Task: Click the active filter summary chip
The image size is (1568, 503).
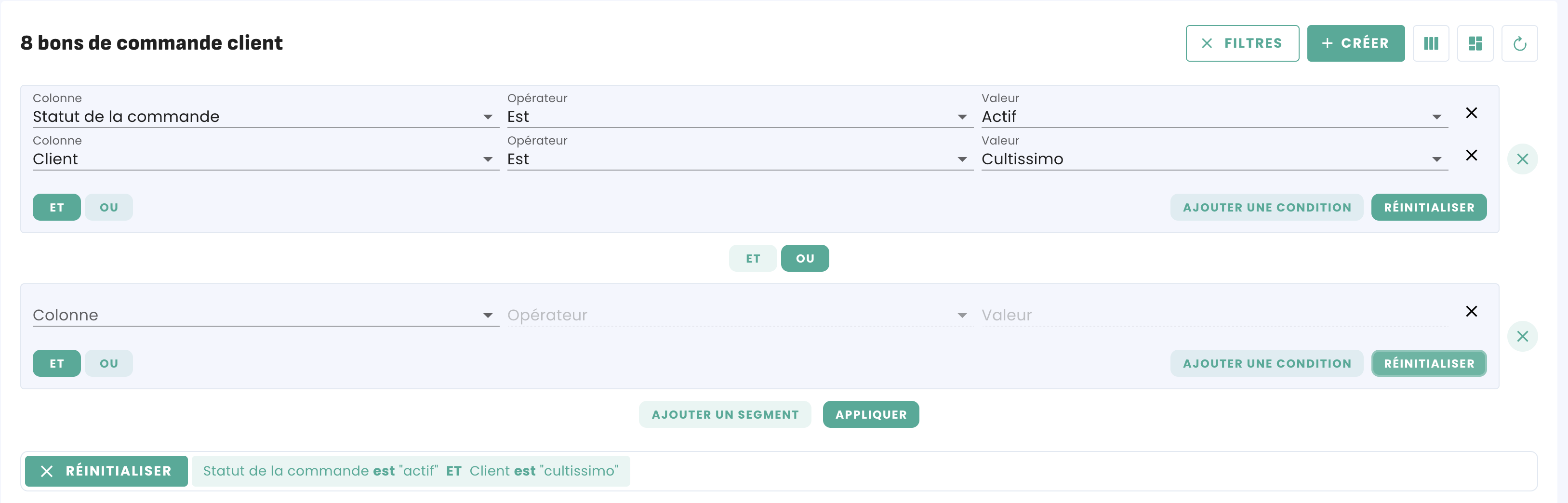Action: click(410, 471)
